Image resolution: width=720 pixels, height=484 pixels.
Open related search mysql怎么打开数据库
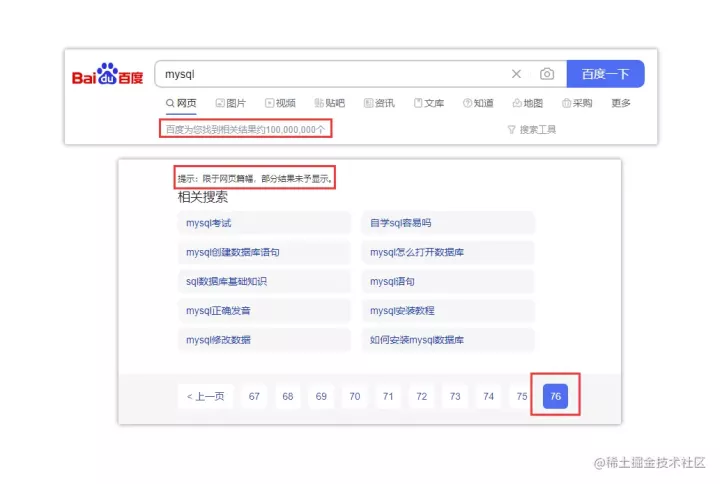tap(448, 252)
